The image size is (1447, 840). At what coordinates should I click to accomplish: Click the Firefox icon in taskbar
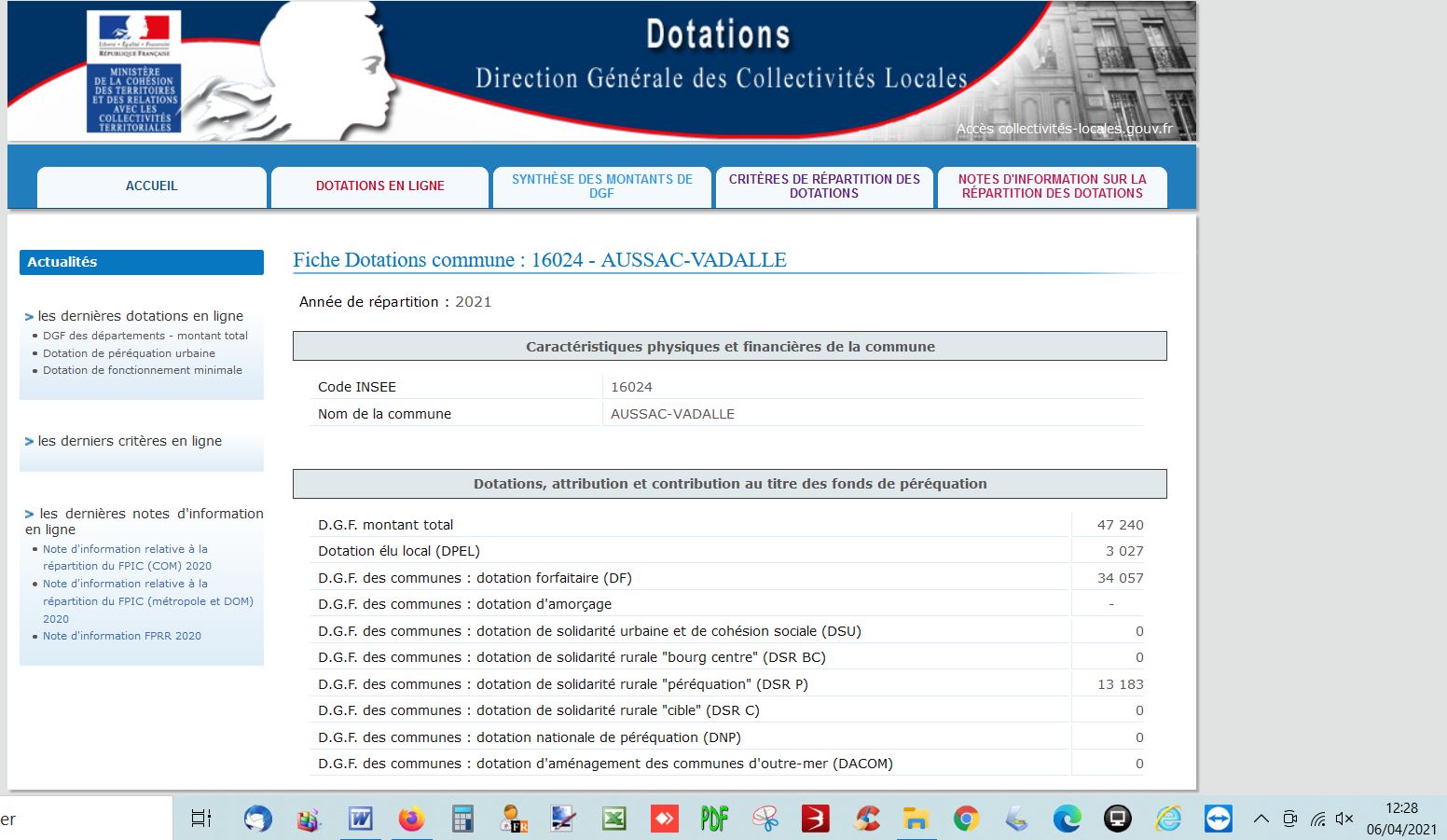point(411,819)
